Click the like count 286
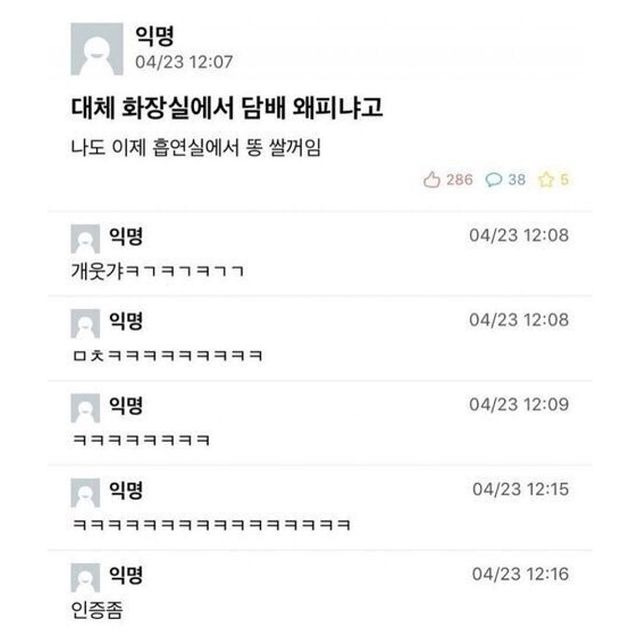This screenshot has width=640, height=640. pos(459,180)
